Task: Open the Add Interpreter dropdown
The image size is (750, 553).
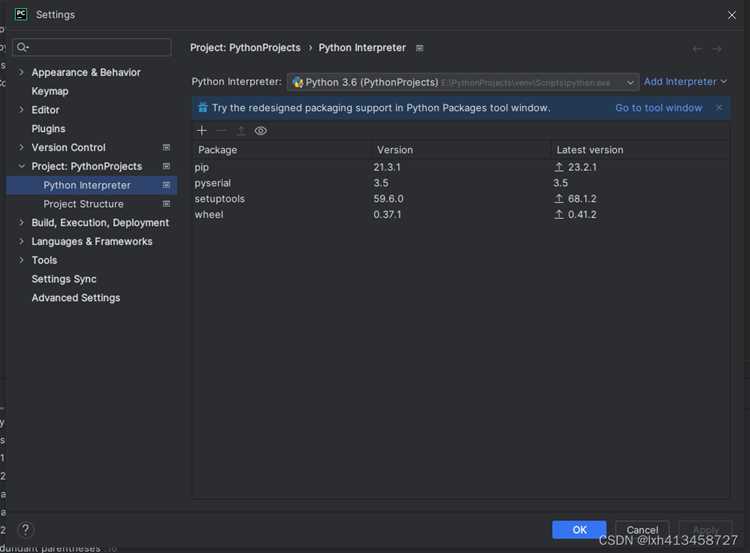Action: click(685, 82)
